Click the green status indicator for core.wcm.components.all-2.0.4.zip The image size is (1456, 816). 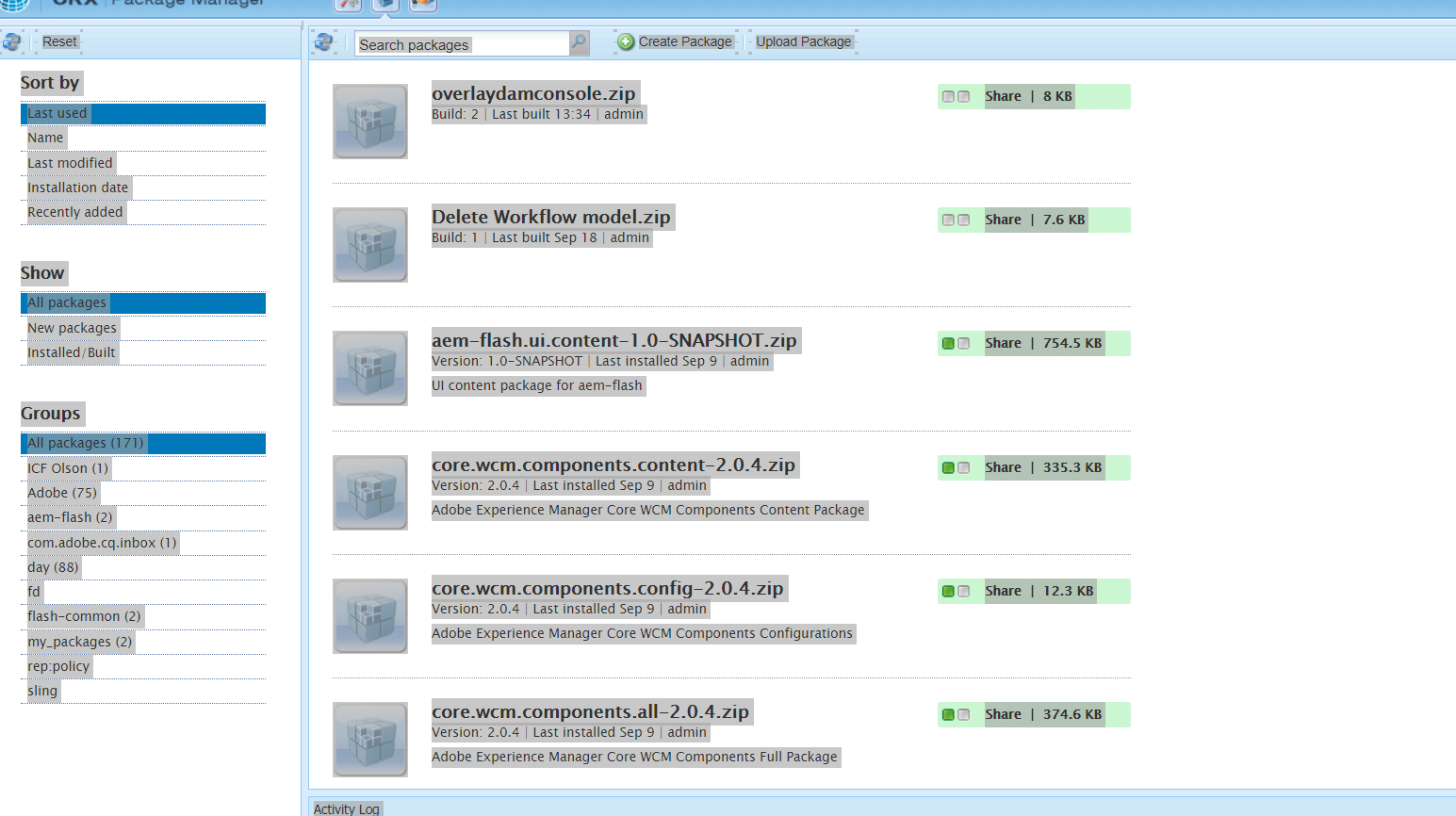(x=947, y=714)
